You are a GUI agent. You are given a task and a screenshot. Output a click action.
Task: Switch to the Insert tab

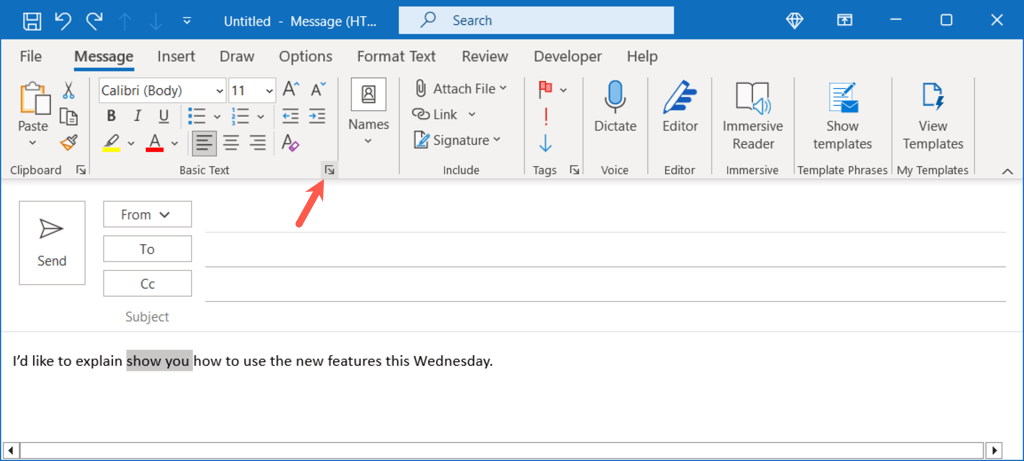(176, 57)
